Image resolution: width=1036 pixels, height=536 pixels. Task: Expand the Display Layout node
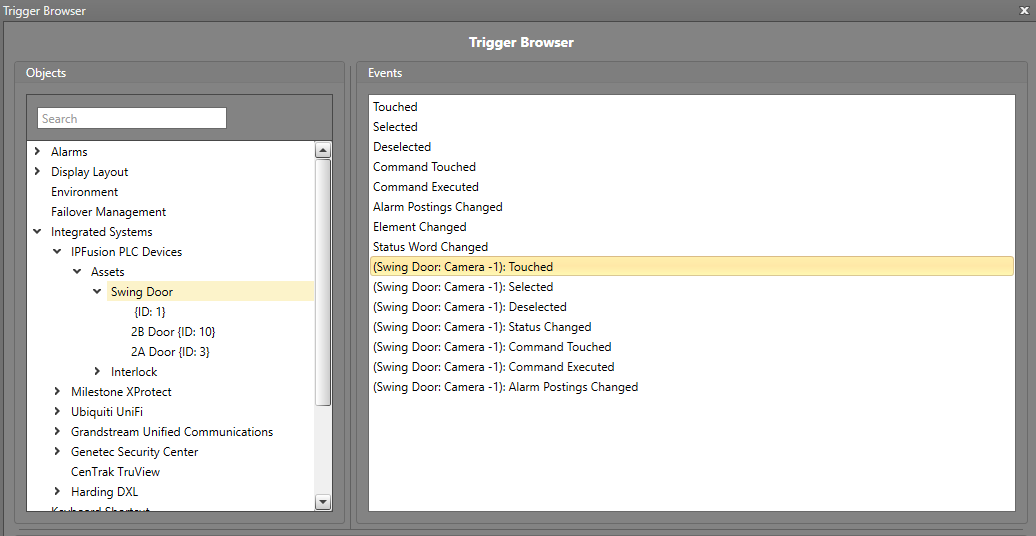(37, 172)
